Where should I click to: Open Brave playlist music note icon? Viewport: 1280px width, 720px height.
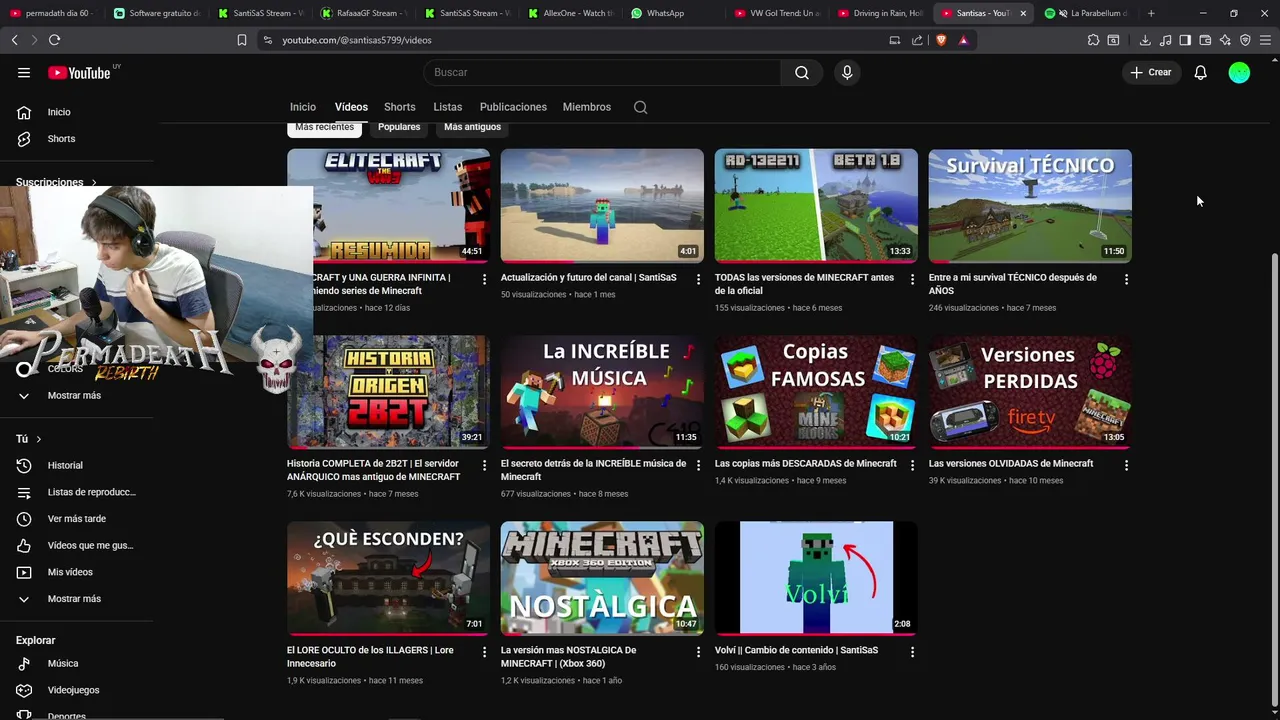tap(1165, 40)
